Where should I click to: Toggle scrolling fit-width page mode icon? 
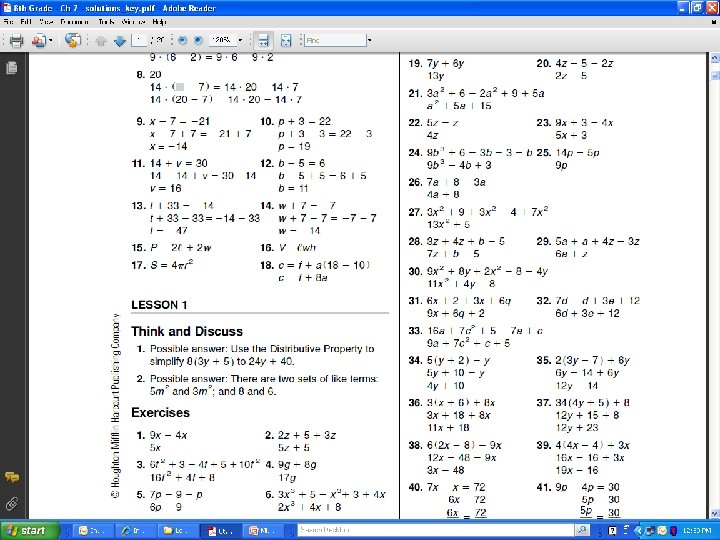(x=263, y=40)
